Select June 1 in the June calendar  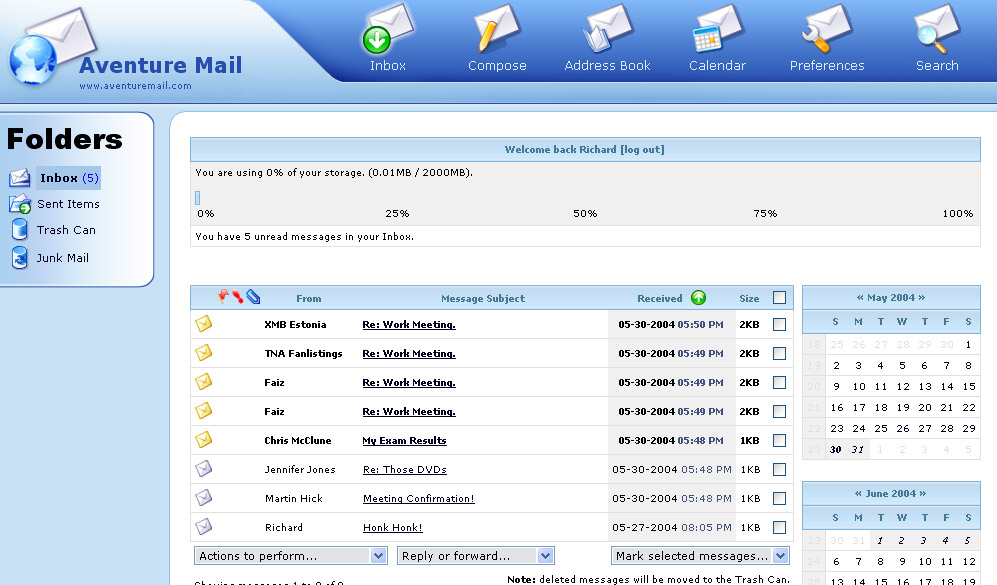coord(879,540)
